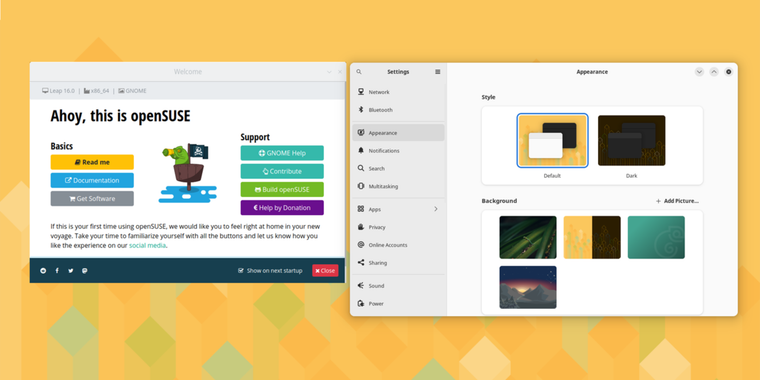Click the down-chevron in Welcome title bar
The image size is (760, 380).
click(329, 72)
